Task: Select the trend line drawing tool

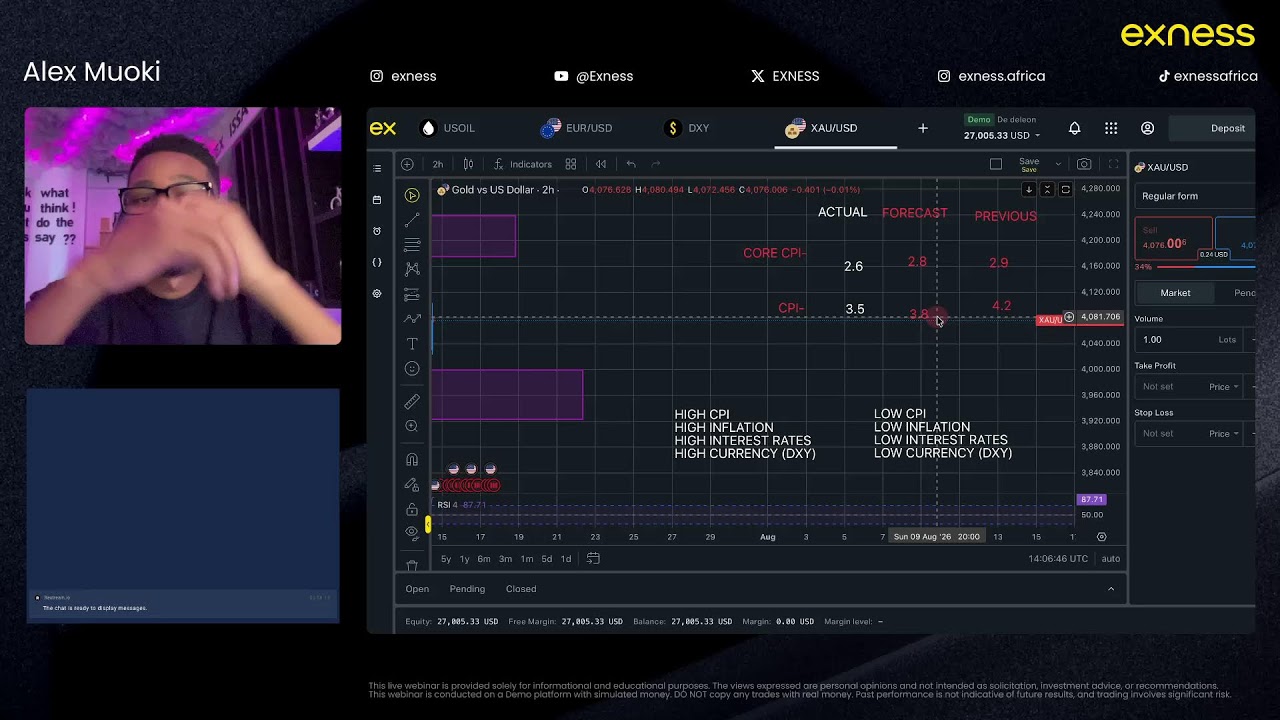Action: (x=412, y=220)
